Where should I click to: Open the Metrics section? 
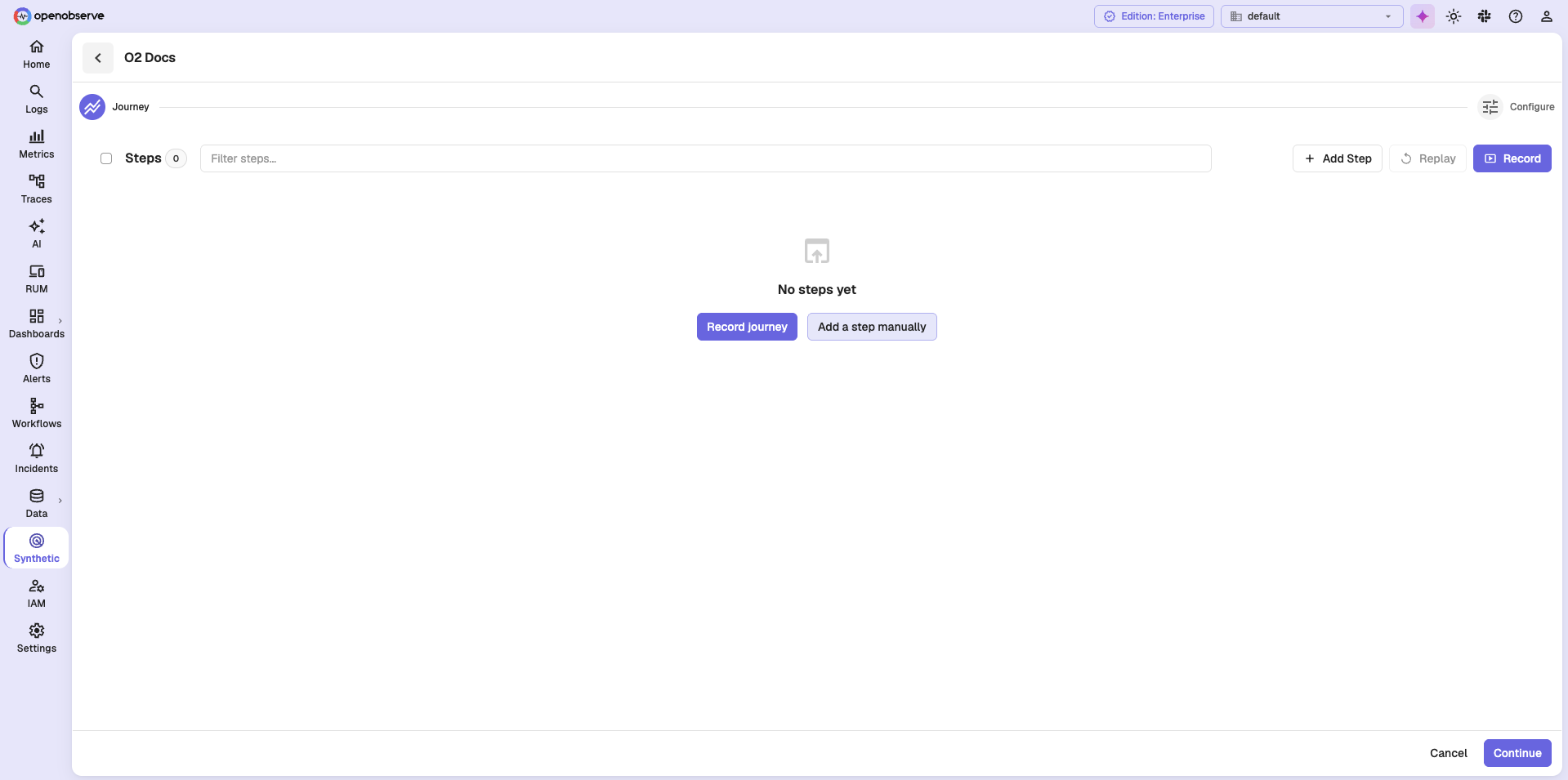coord(36,145)
